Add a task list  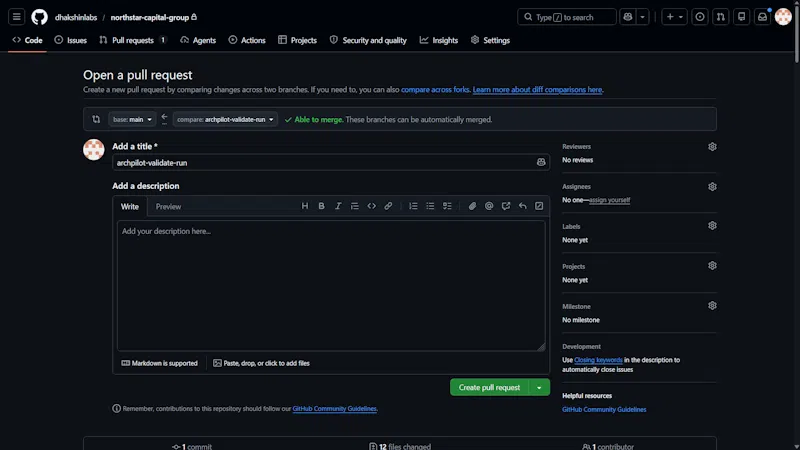click(x=447, y=206)
